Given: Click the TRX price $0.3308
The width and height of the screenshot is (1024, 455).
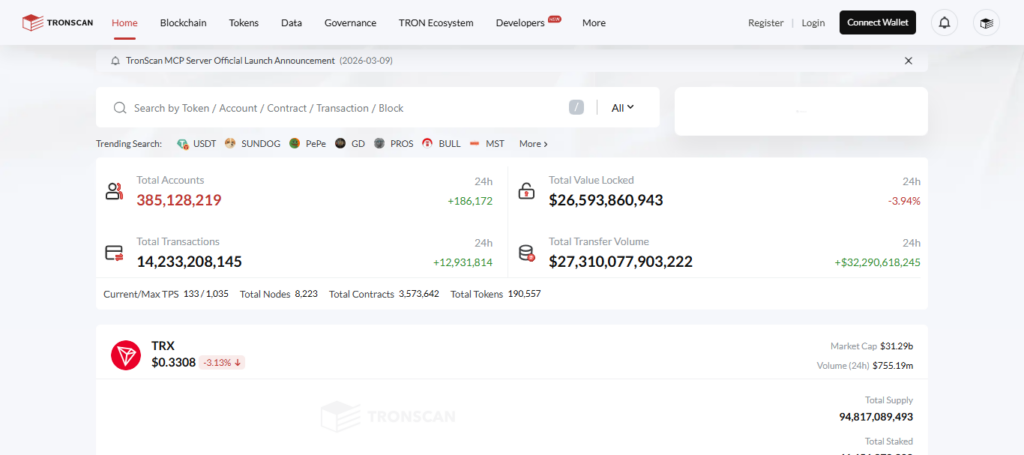Looking at the screenshot, I should click(174, 362).
